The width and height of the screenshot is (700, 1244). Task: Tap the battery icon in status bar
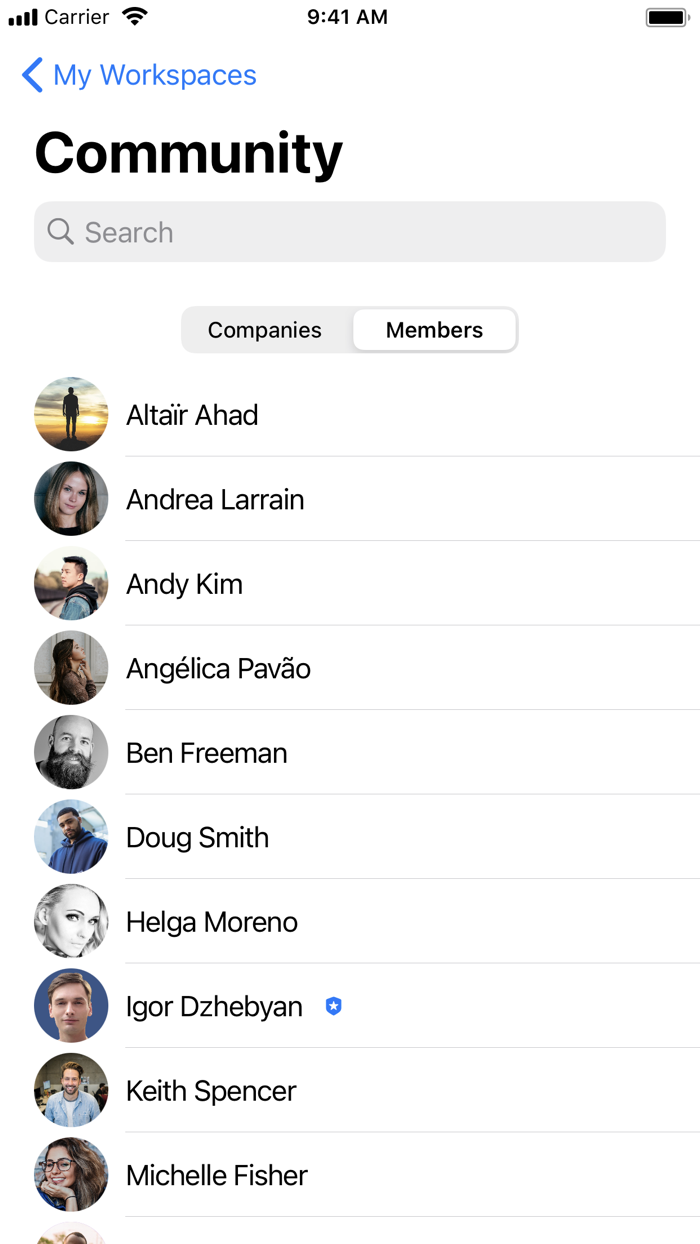pos(666,17)
